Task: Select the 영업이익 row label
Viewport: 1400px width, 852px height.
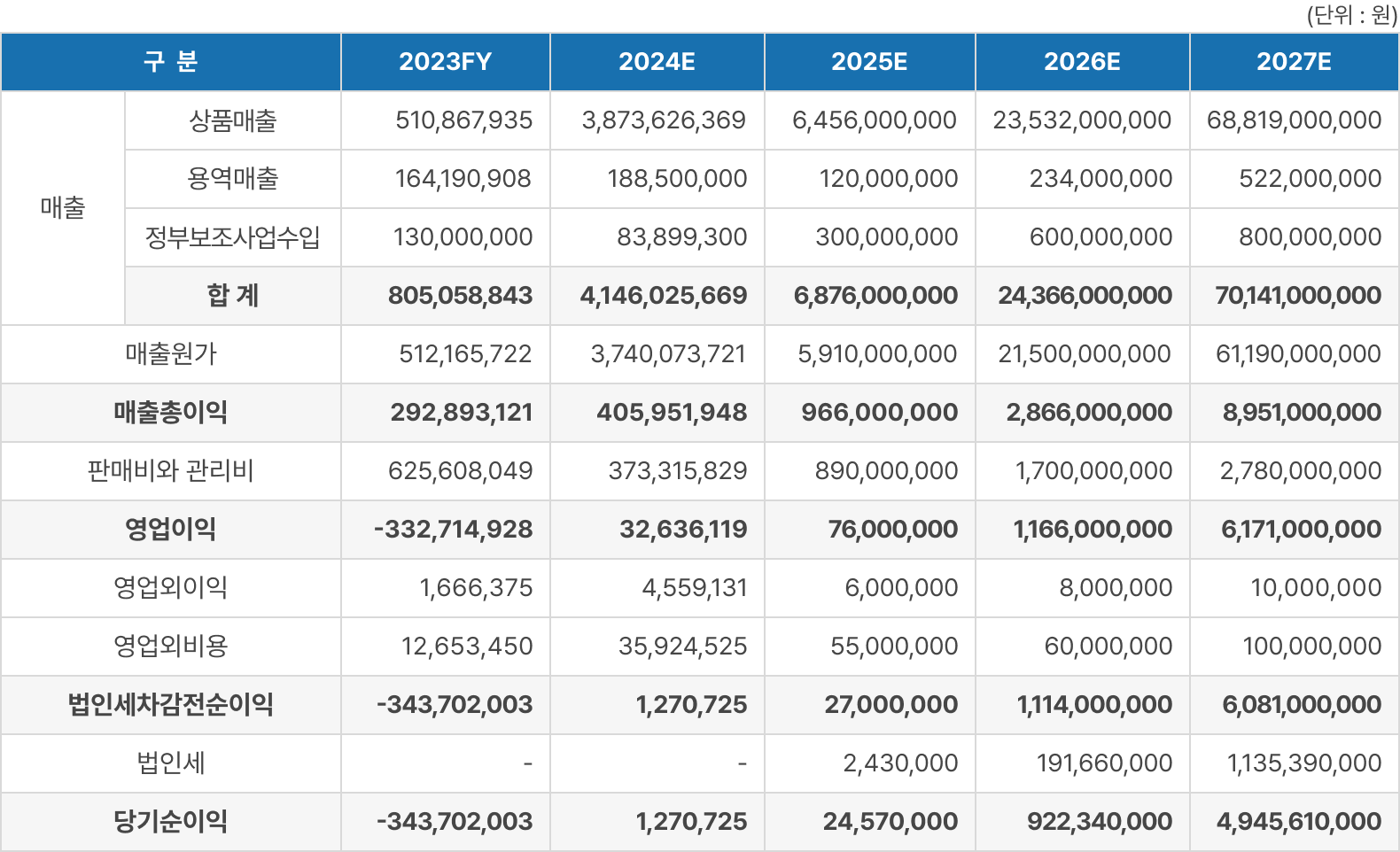Action: (x=171, y=530)
